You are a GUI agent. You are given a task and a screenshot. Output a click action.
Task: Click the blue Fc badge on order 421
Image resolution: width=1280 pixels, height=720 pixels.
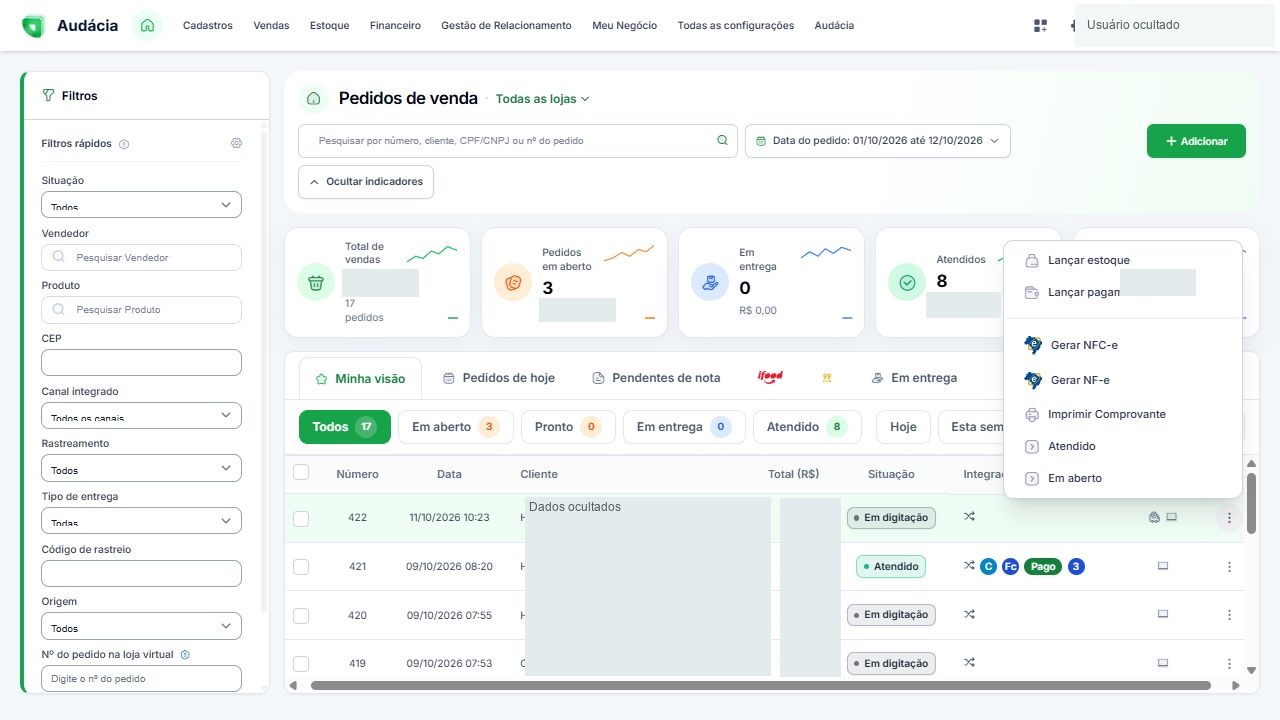pos(1010,566)
